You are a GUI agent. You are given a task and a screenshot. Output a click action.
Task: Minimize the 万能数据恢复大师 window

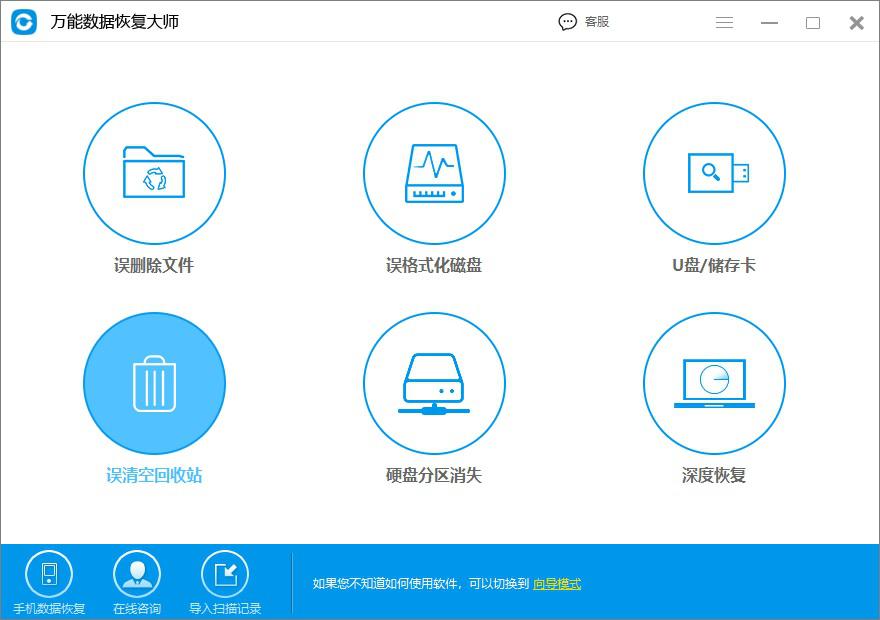[769, 22]
